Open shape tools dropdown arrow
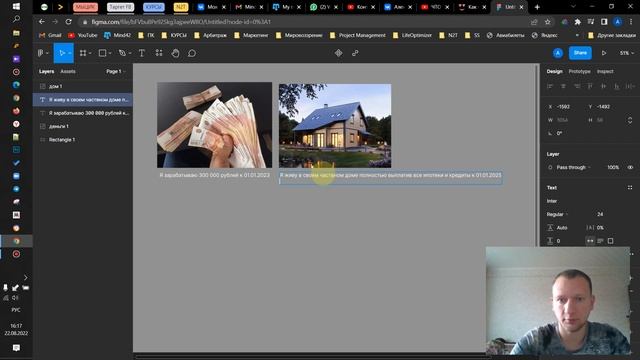The image size is (640, 360). pyautogui.click(x=110, y=53)
